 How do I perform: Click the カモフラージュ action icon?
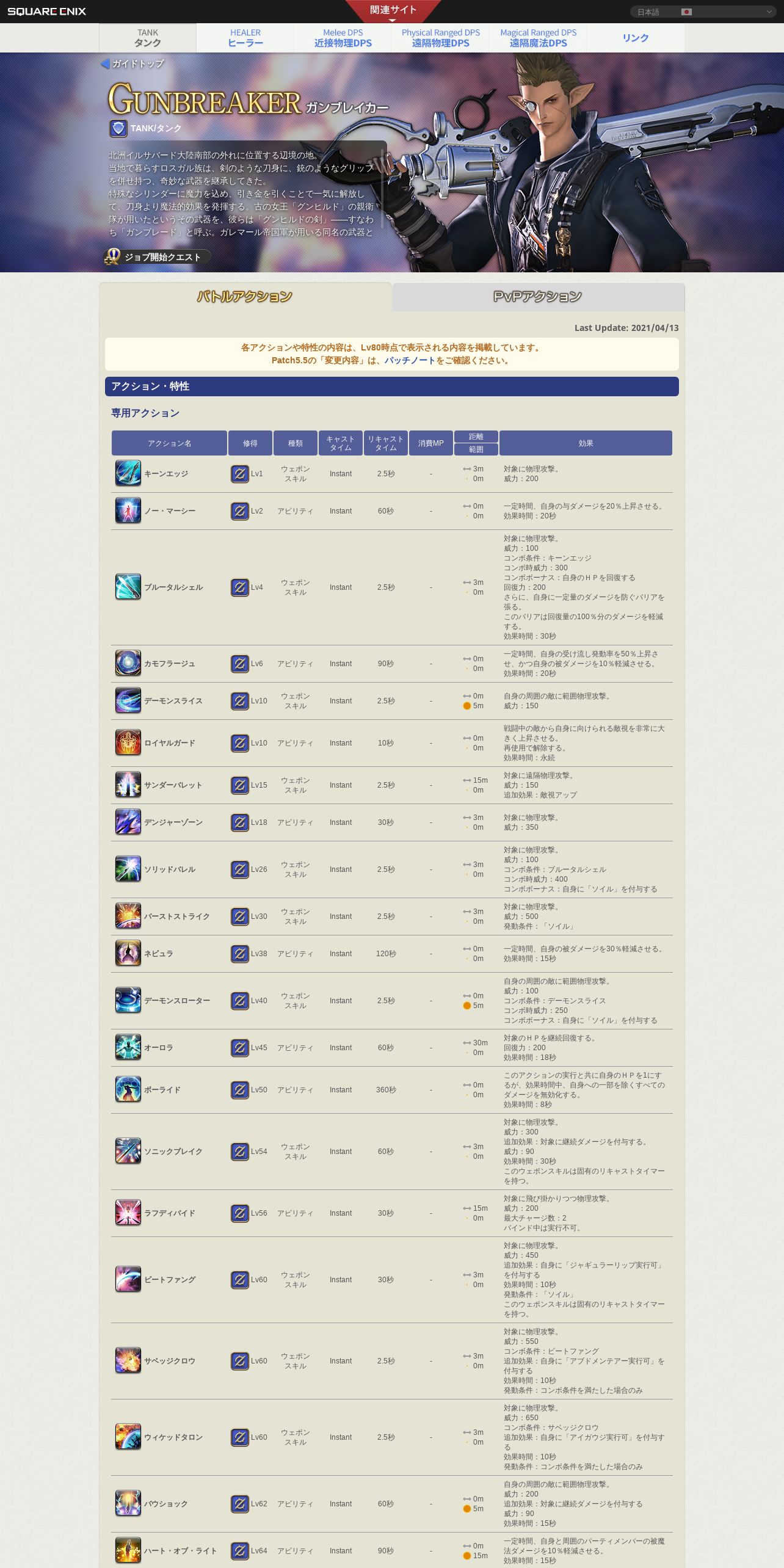[x=128, y=663]
